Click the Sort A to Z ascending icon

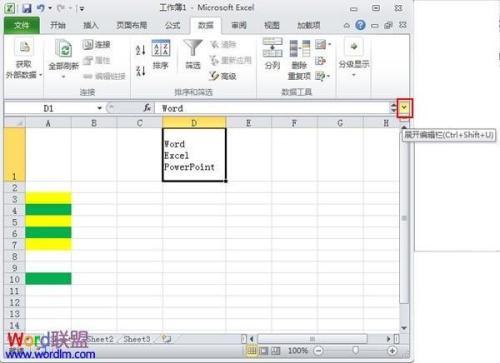pyautogui.click(x=141, y=50)
